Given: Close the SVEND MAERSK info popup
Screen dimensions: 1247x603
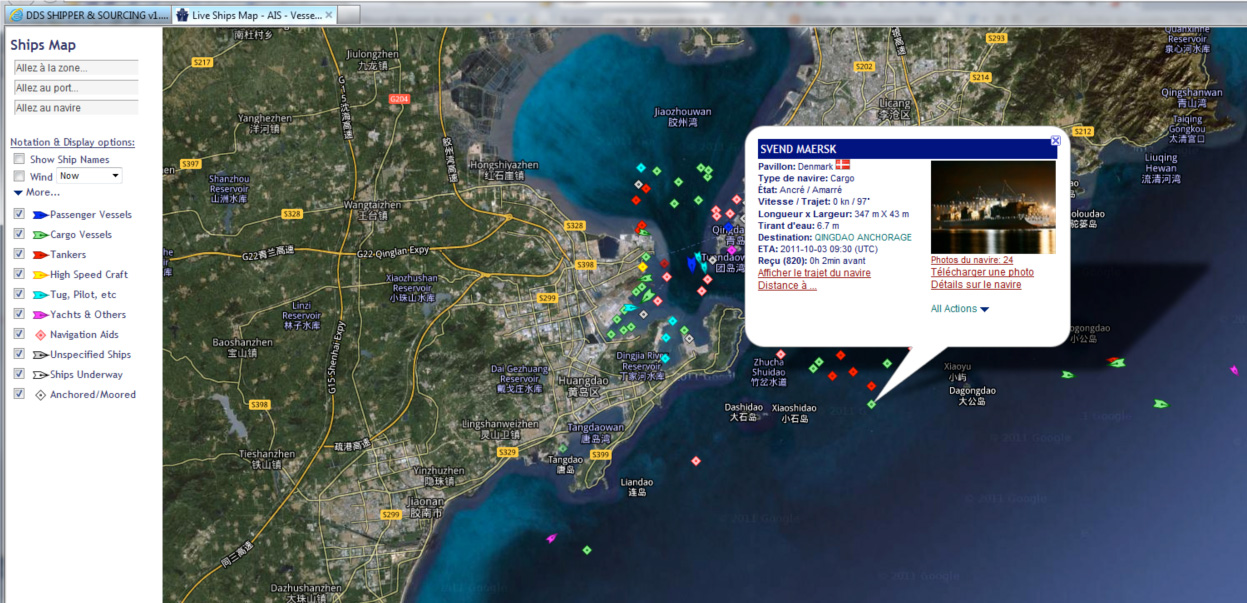Looking at the screenshot, I should pos(1055,141).
